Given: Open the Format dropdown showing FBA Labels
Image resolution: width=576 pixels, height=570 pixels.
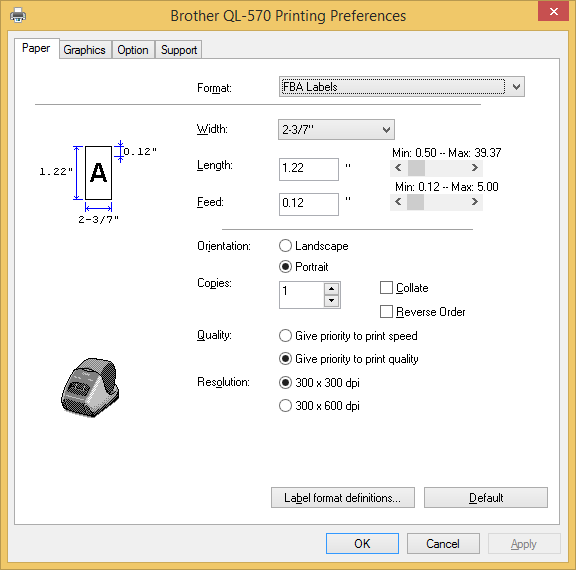Looking at the screenshot, I should point(402,87).
